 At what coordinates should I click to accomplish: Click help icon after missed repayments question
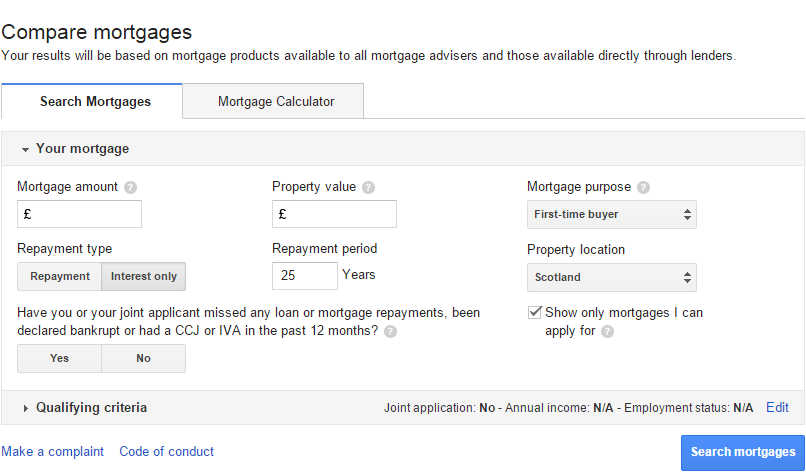[x=390, y=331]
